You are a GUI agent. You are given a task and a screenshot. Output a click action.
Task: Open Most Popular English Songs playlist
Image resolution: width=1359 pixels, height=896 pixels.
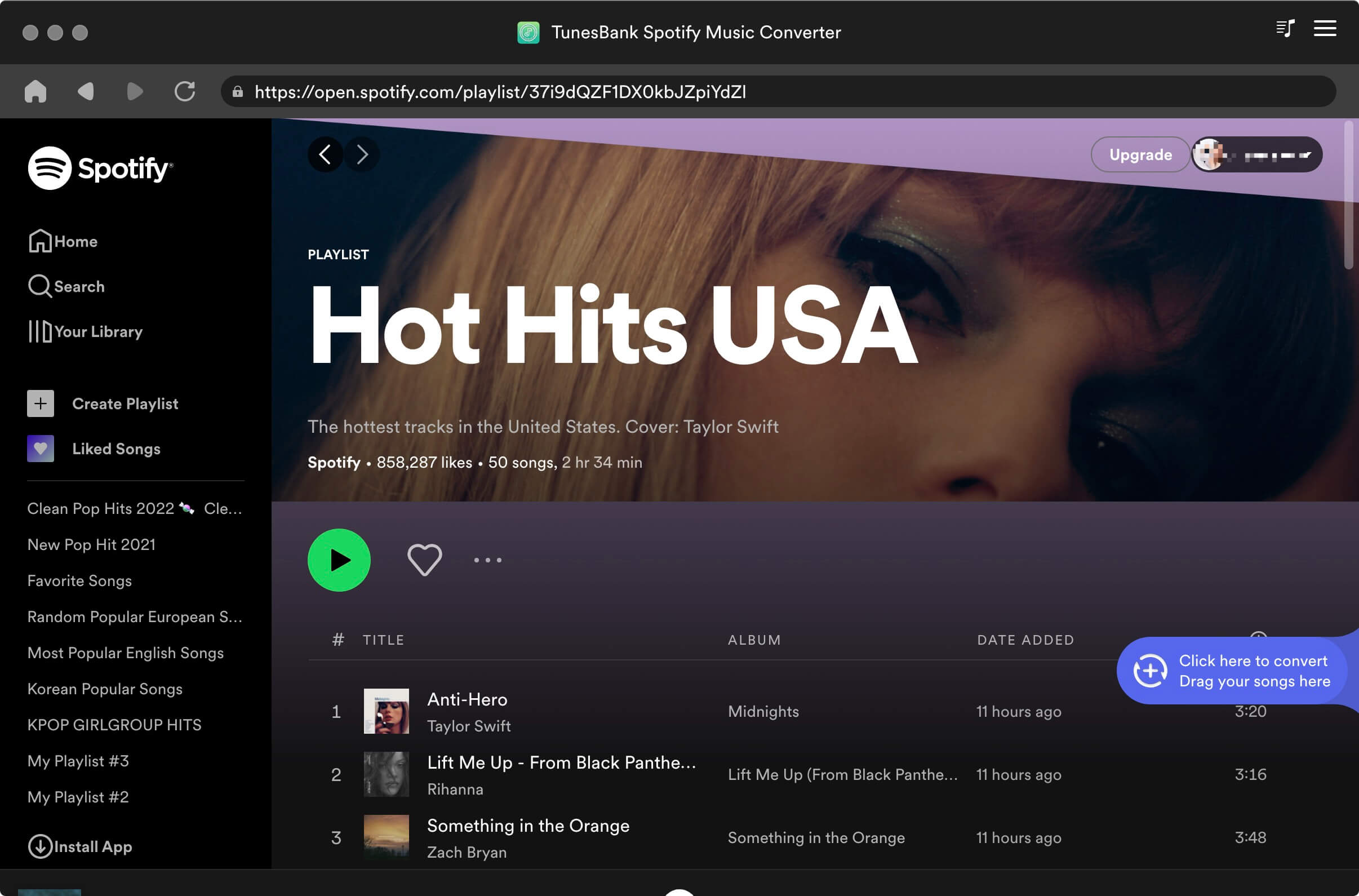coord(126,653)
